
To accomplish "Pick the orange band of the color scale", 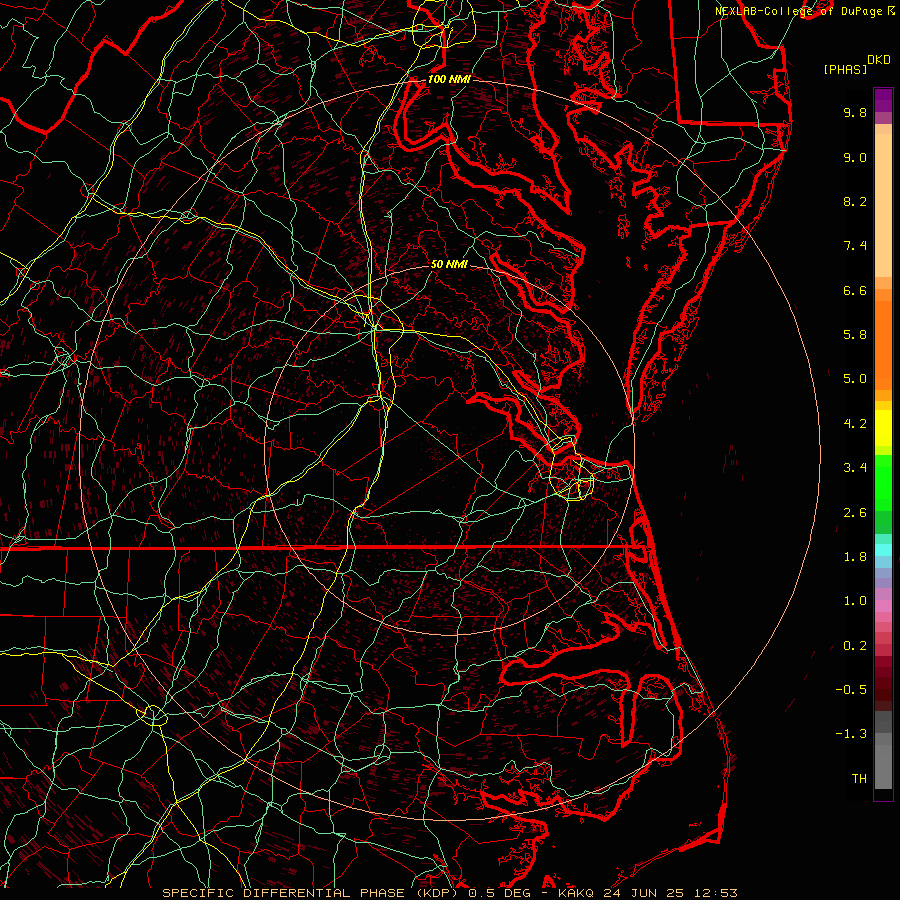I will (883, 345).
